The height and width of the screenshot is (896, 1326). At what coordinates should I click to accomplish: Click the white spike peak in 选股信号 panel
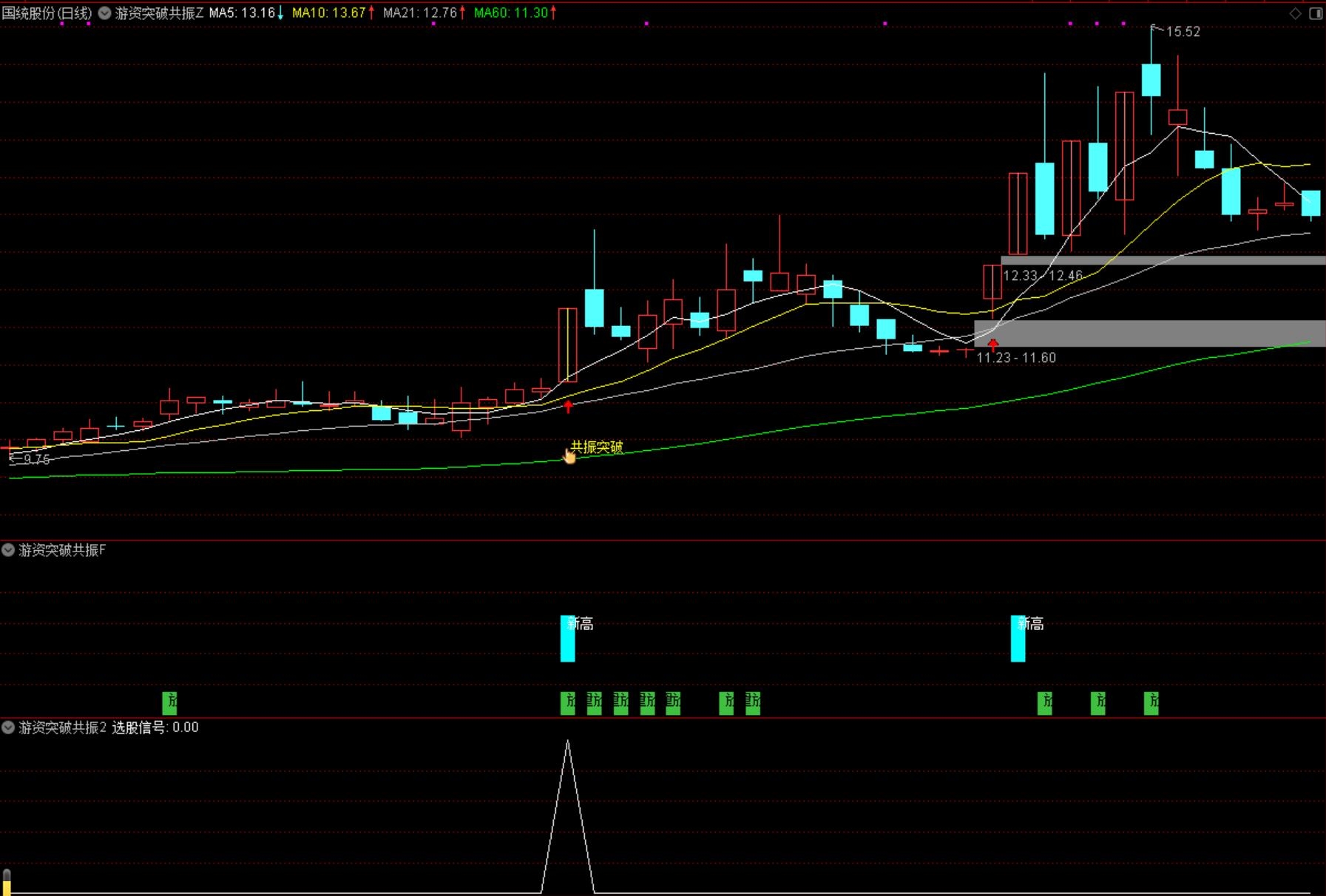[568, 741]
